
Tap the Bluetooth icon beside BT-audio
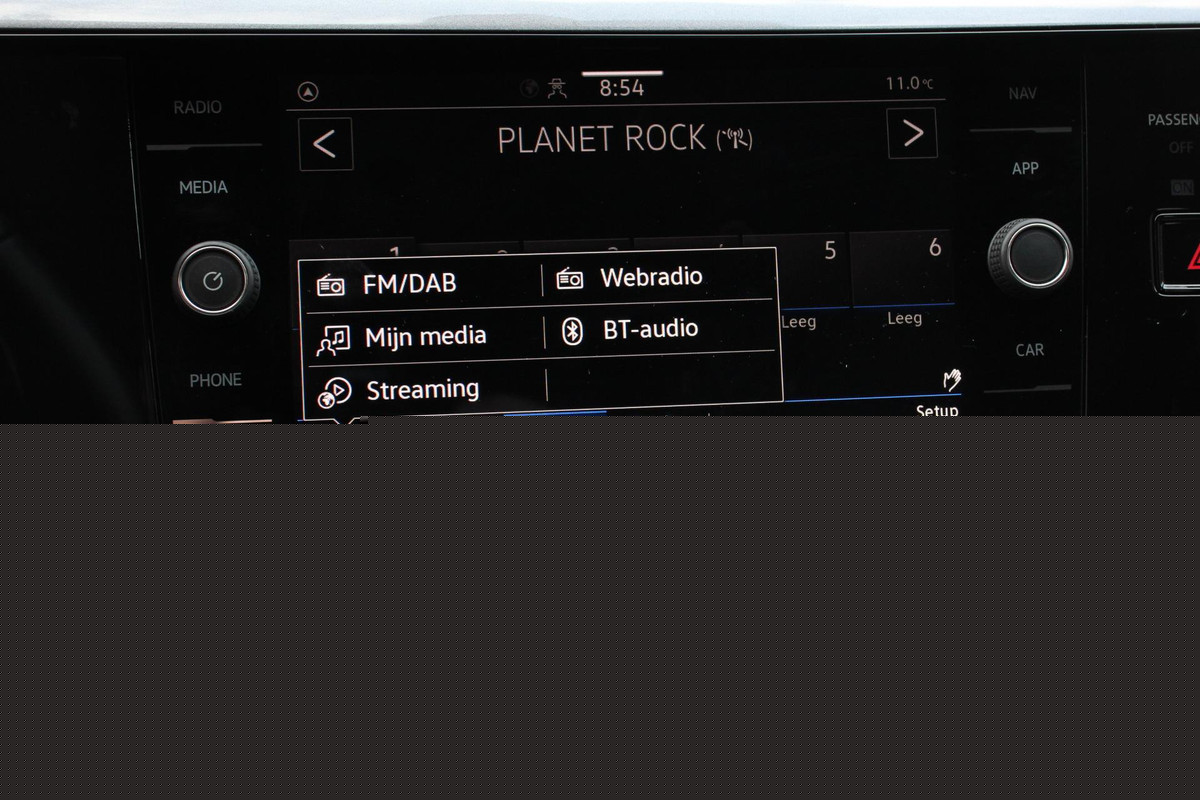click(x=572, y=332)
